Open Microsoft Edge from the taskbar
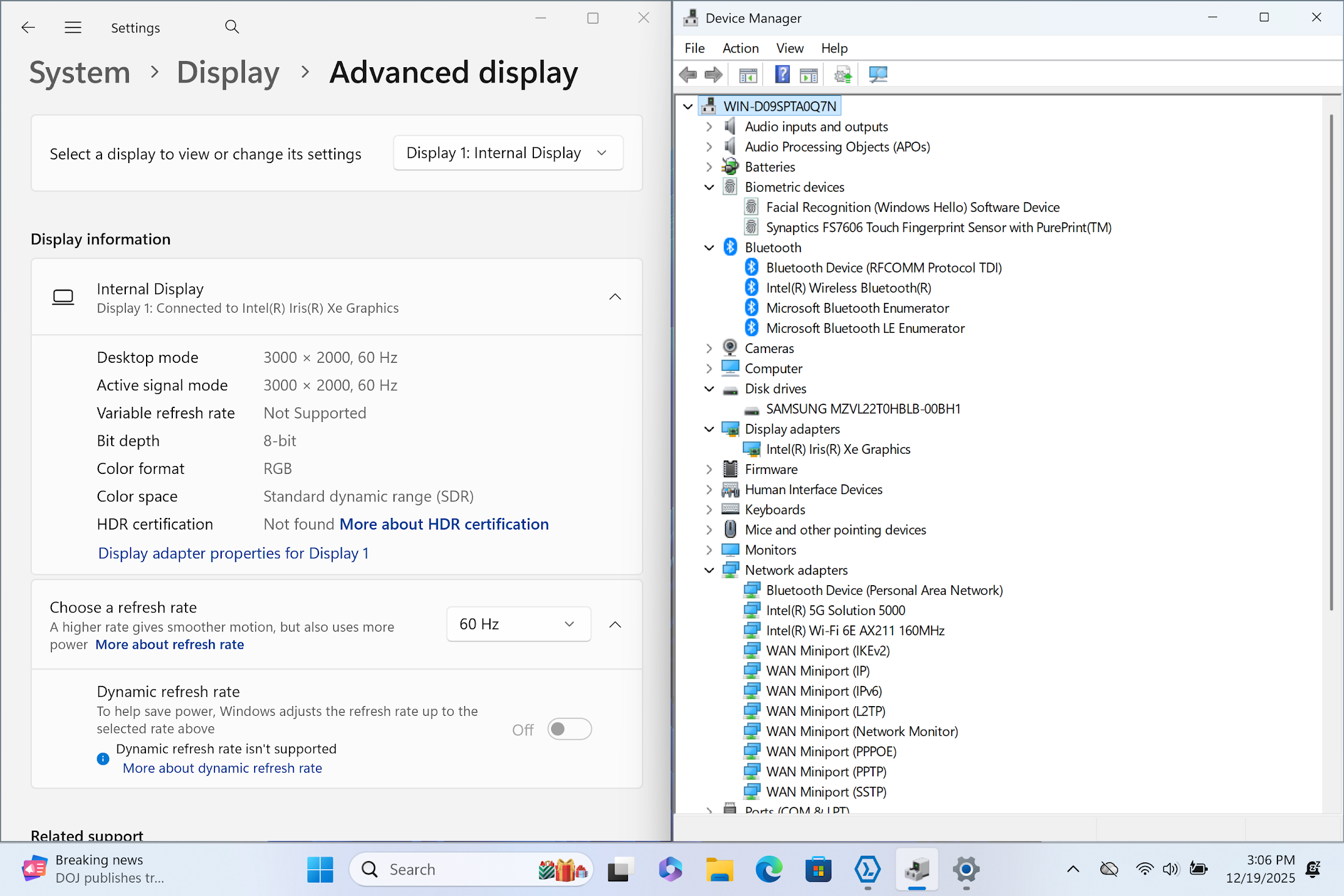The image size is (1344, 896). 769,869
